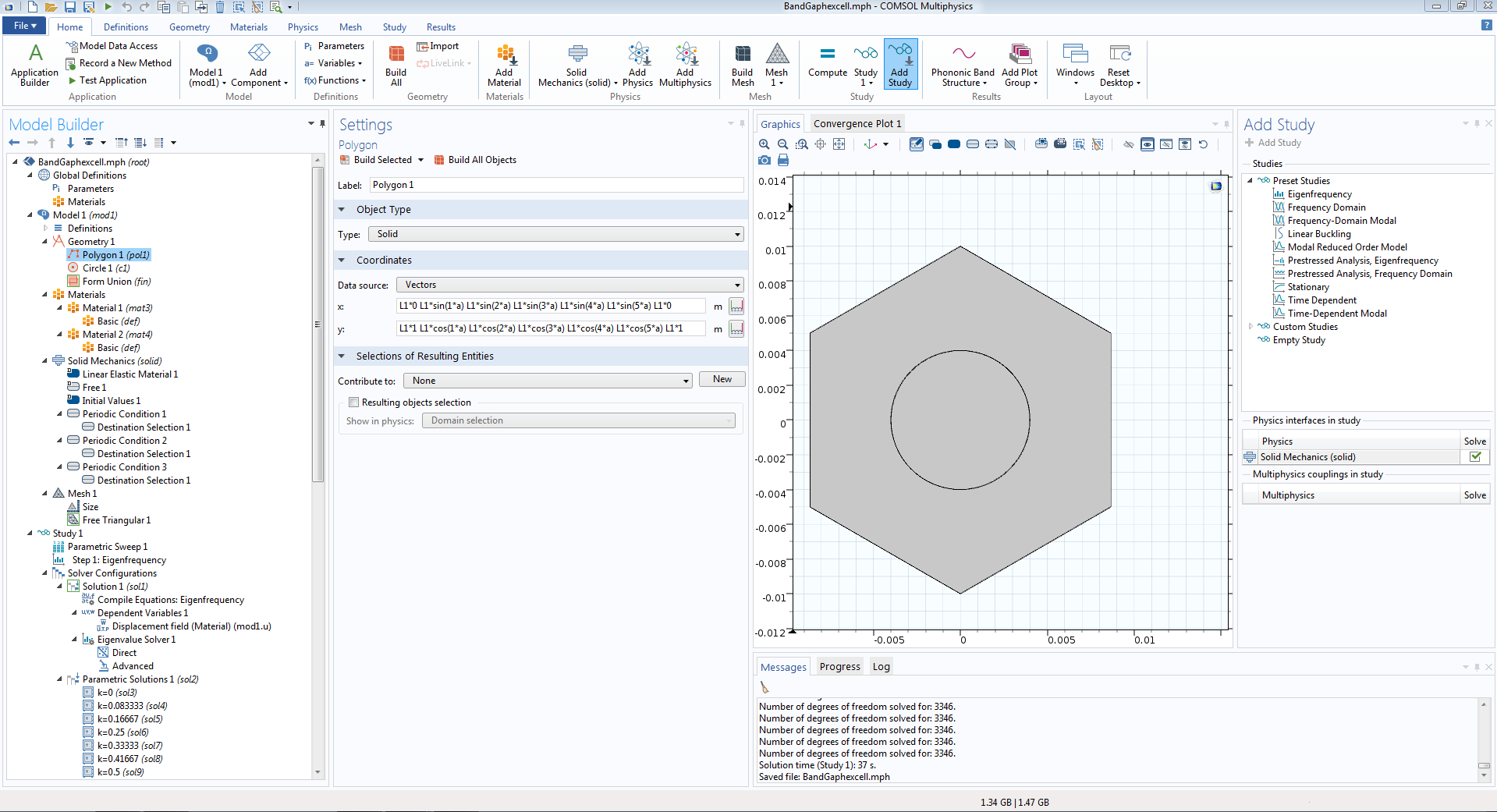Click the New button beside Contribute to
The width and height of the screenshot is (1497, 812).
tap(722, 380)
